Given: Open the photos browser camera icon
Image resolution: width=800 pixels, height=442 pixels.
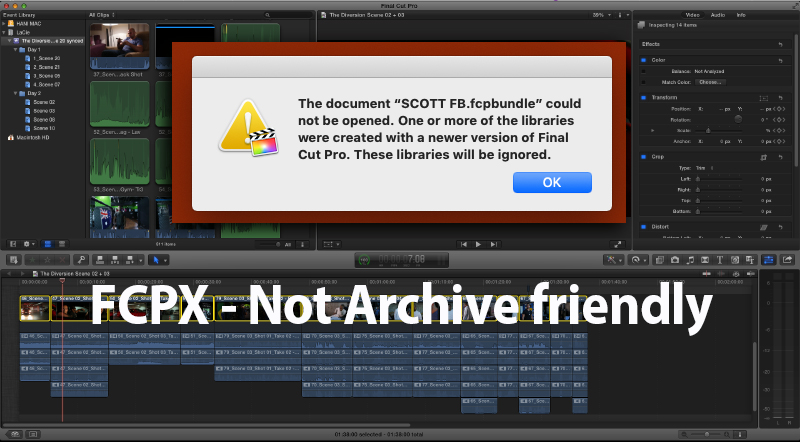Looking at the screenshot, I should 674,260.
